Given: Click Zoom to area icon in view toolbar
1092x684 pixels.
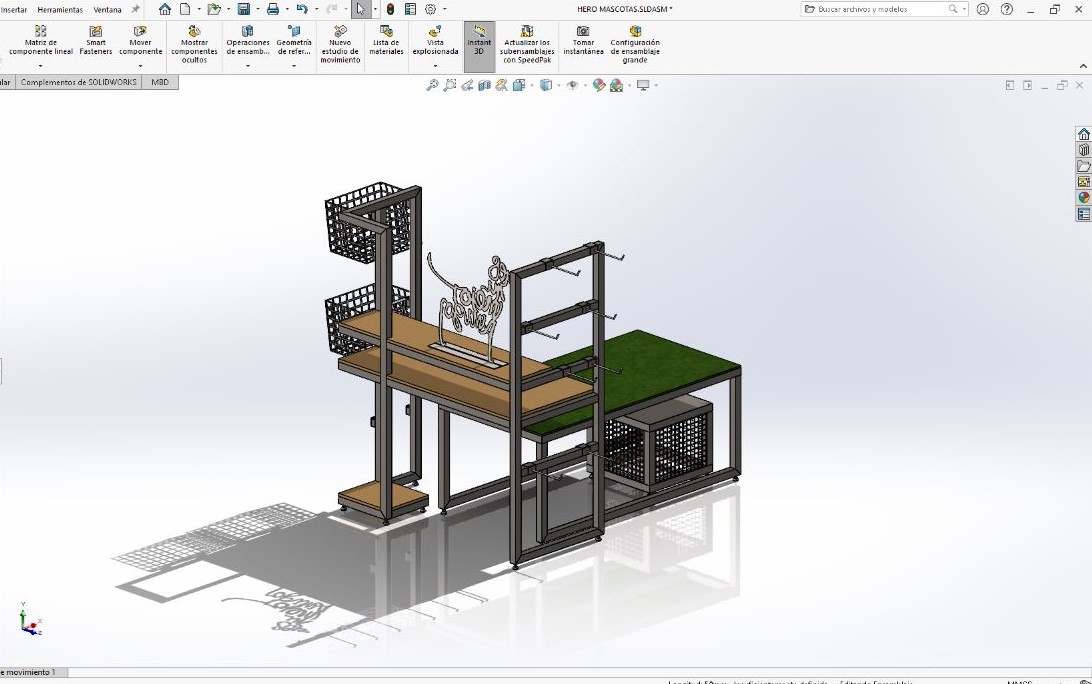Looking at the screenshot, I should point(450,85).
